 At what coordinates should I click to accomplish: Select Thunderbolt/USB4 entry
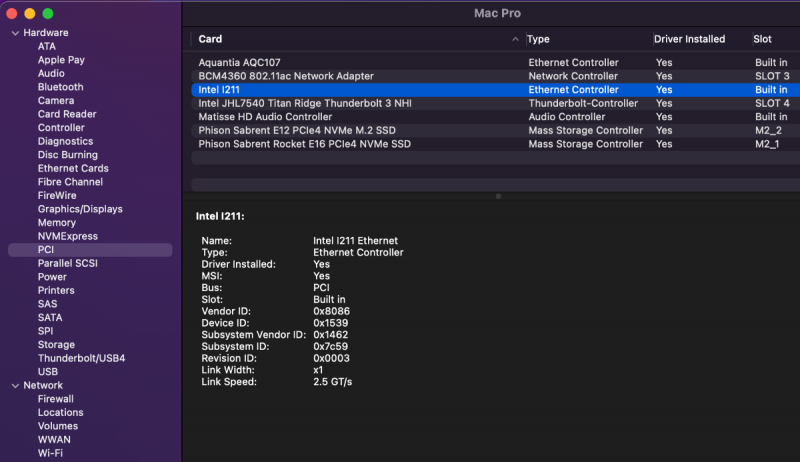pyautogui.click(x=81, y=358)
